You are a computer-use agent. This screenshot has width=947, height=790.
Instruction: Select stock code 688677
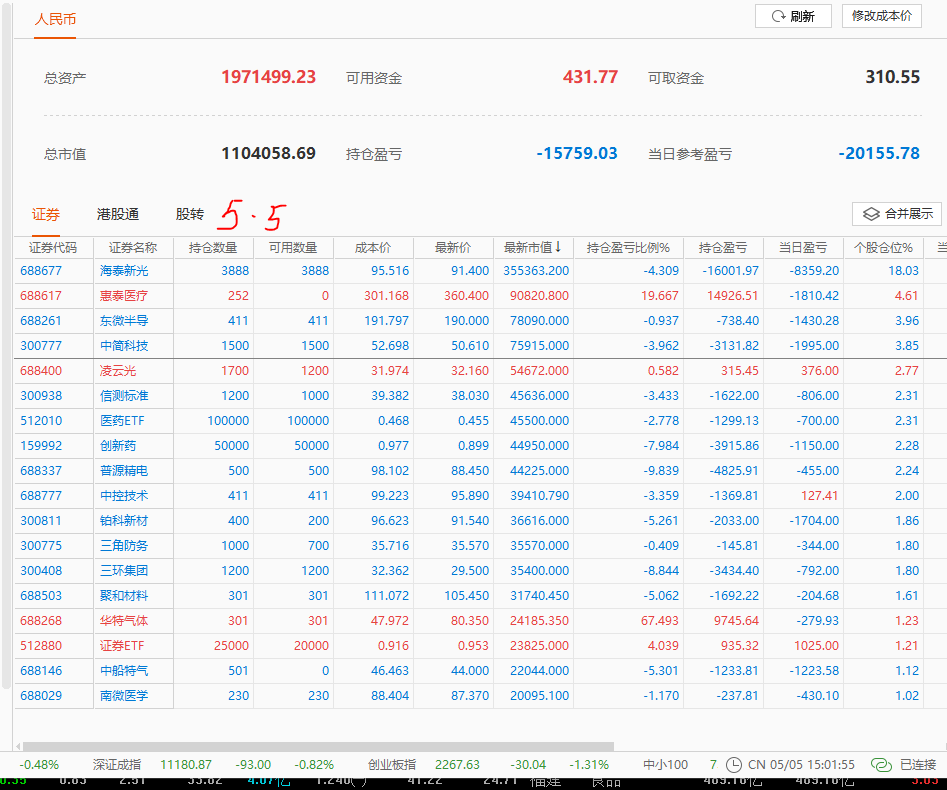[41, 271]
